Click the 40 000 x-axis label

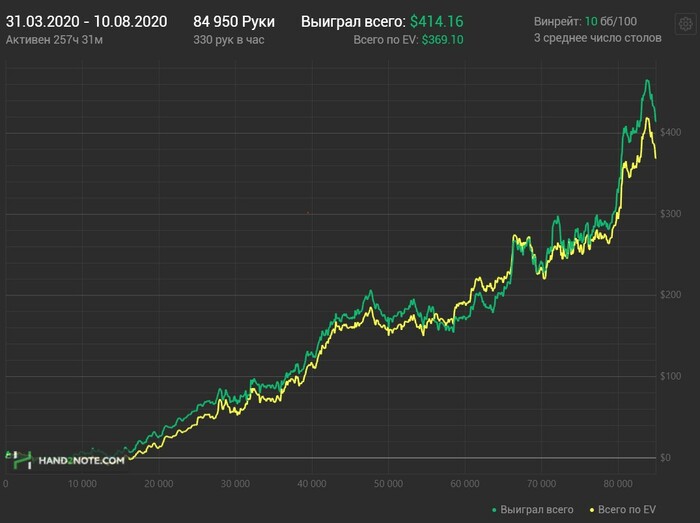click(x=312, y=484)
